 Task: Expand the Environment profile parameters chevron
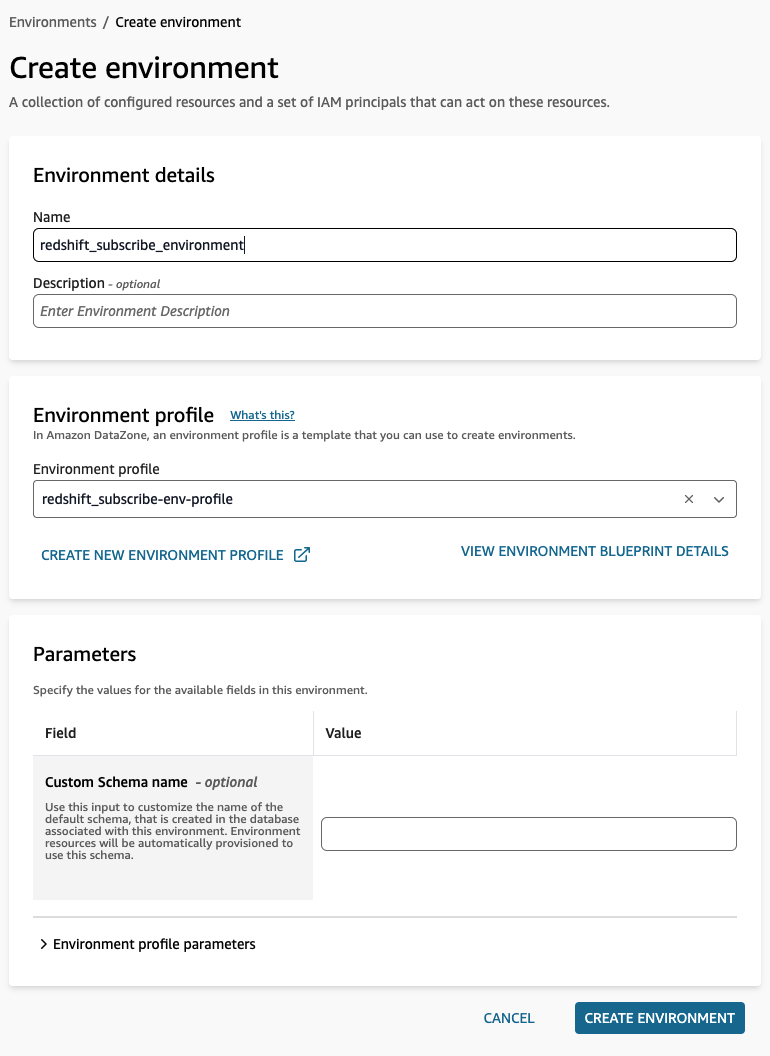coord(43,944)
